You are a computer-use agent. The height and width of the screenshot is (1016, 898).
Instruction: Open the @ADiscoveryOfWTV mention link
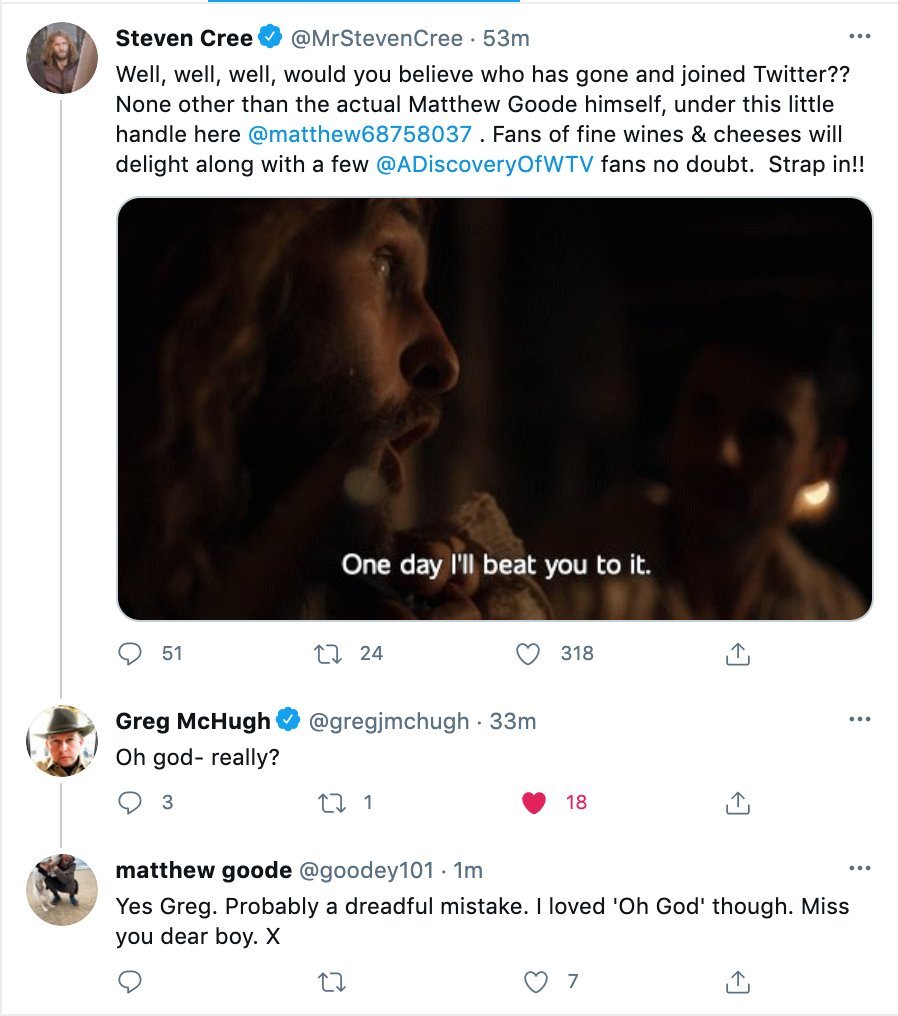pos(483,166)
